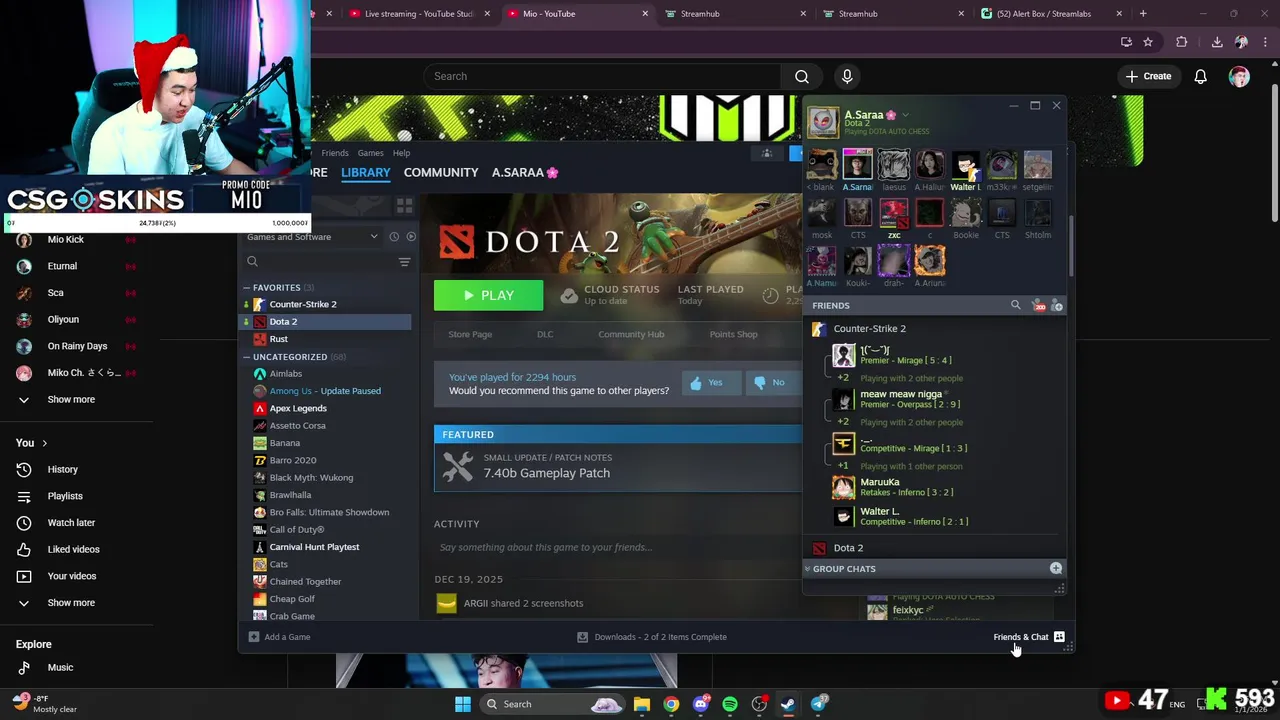The height and width of the screenshot is (720, 1280).
Task: Open the Dota 2 DLC link
Action: coord(545,334)
